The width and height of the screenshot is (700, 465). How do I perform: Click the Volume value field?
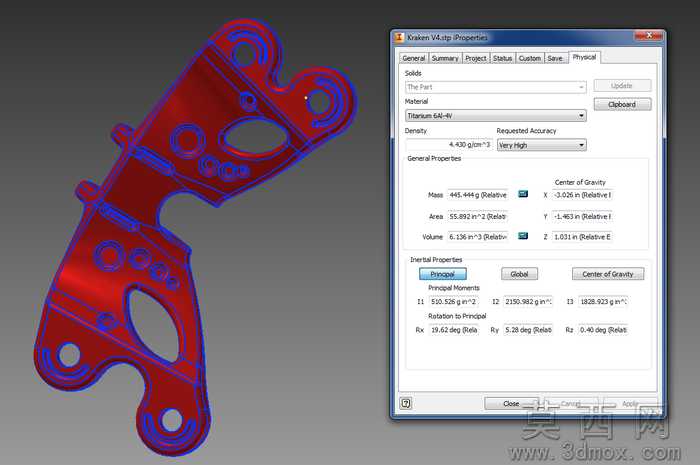point(478,237)
